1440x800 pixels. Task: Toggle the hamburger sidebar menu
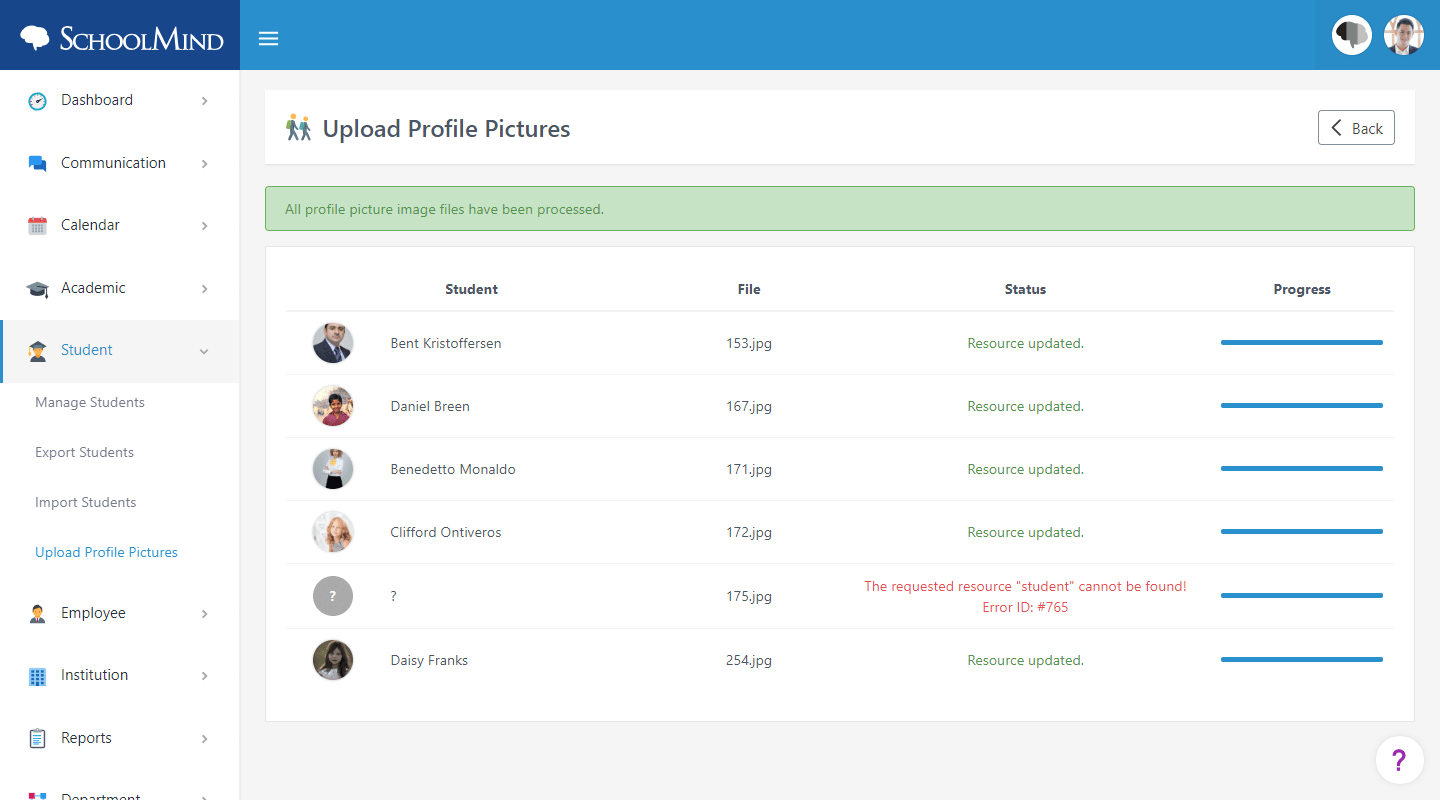(x=268, y=39)
